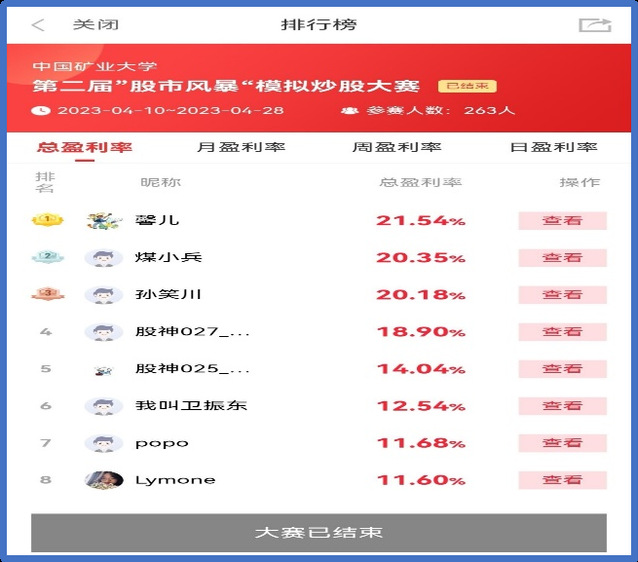Click 查看 for 馨儿
The width and height of the screenshot is (638, 562).
(x=562, y=221)
